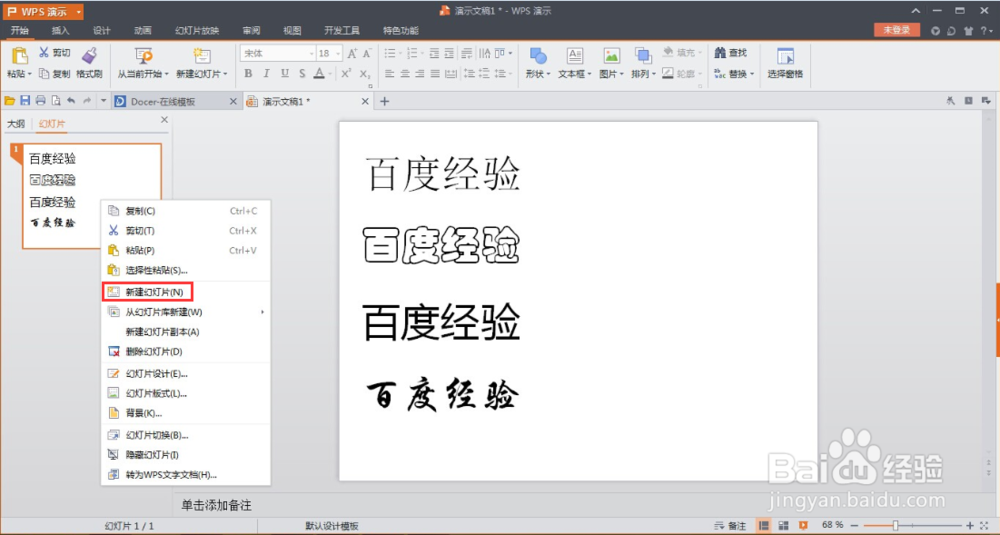Click the Redo arrow icon

click(x=86, y=101)
